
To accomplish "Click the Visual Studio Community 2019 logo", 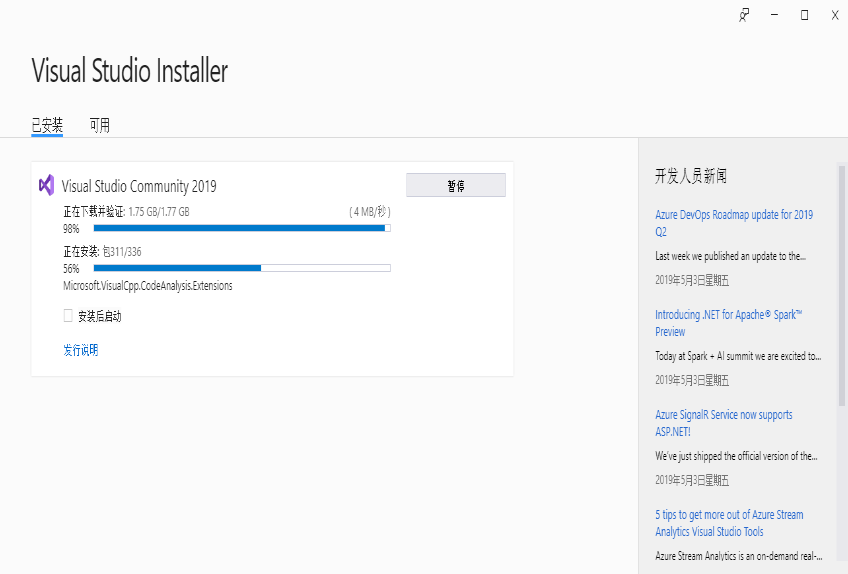I will tap(46, 185).
